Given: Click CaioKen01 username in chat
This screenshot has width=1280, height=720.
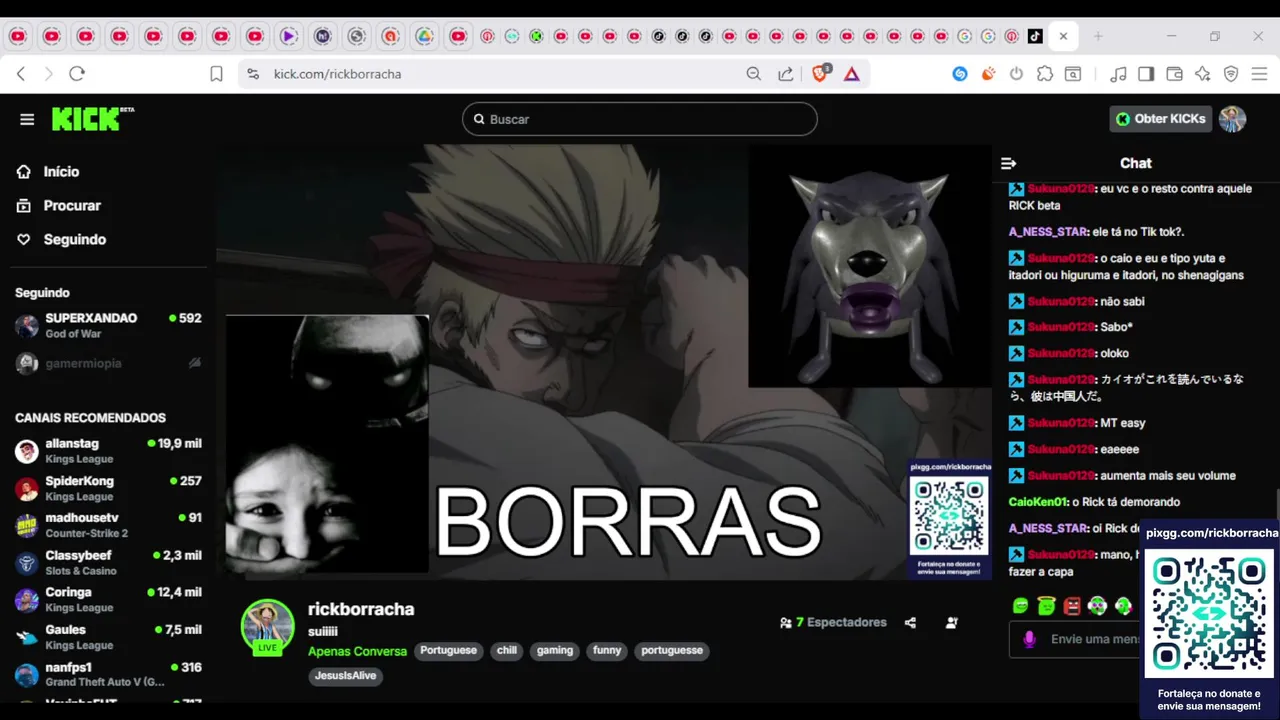Looking at the screenshot, I should pos(1038,502).
